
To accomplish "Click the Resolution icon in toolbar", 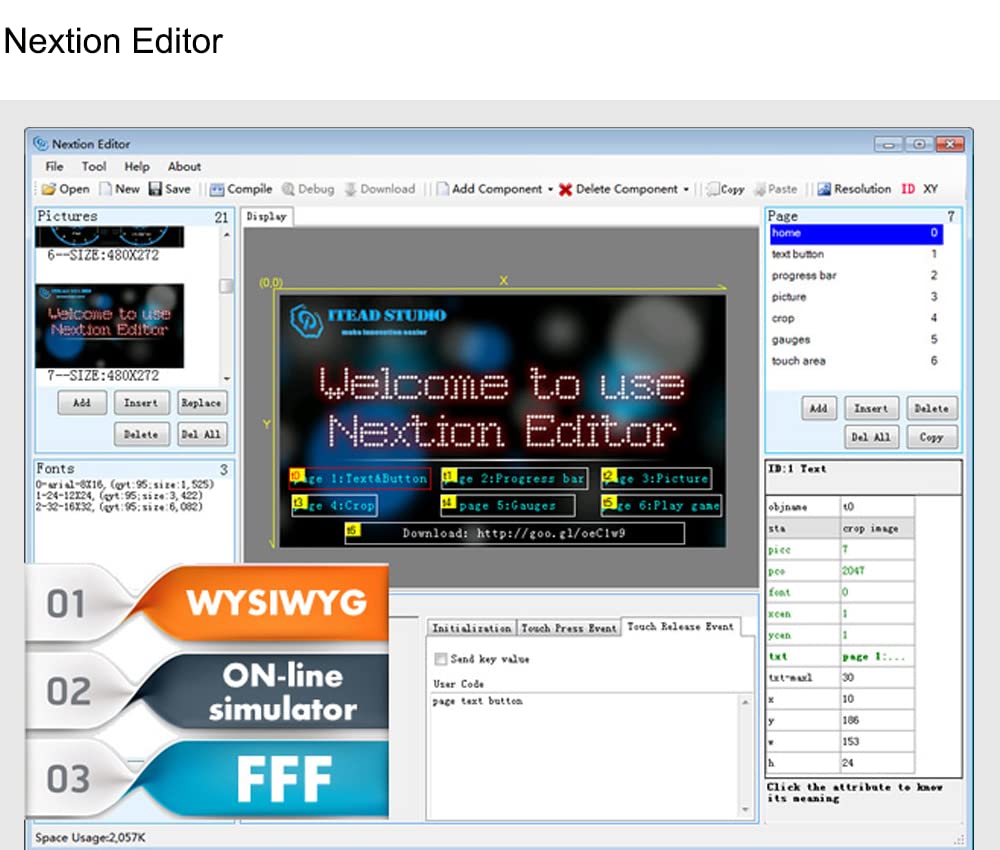I will 824,189.
